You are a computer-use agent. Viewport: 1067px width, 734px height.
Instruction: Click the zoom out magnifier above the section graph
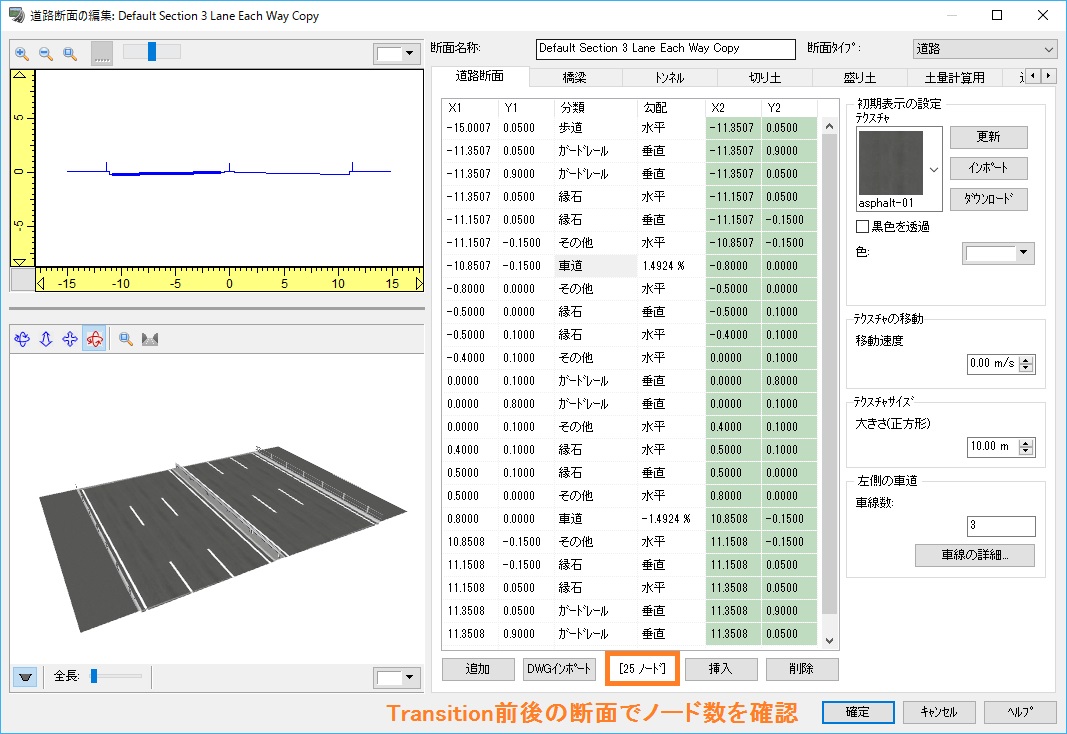[x=46, y=53]
